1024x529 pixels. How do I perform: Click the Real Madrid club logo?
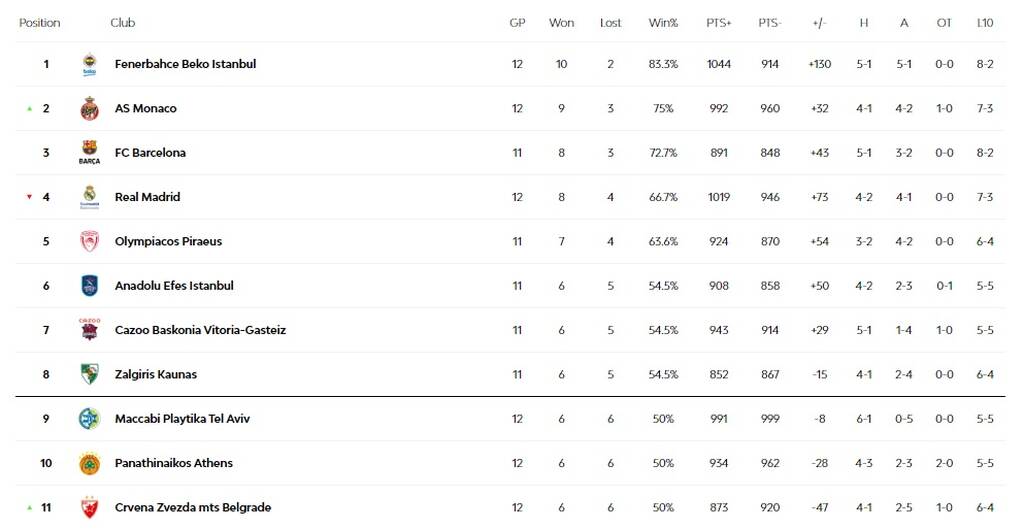point(89,197)
